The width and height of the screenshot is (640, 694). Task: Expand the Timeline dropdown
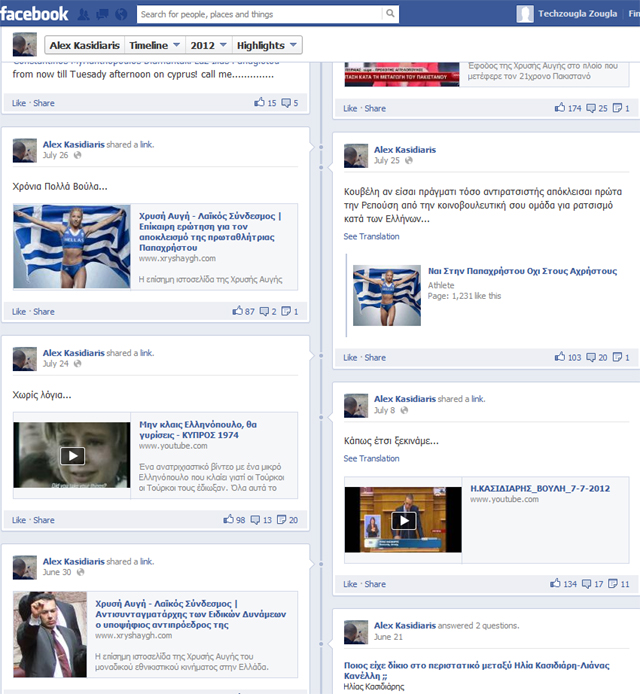click(156, 45)
